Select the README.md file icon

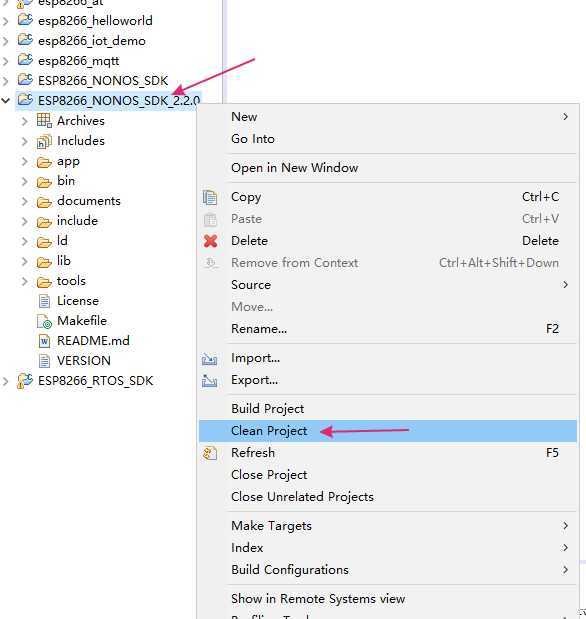click(44, 341)
